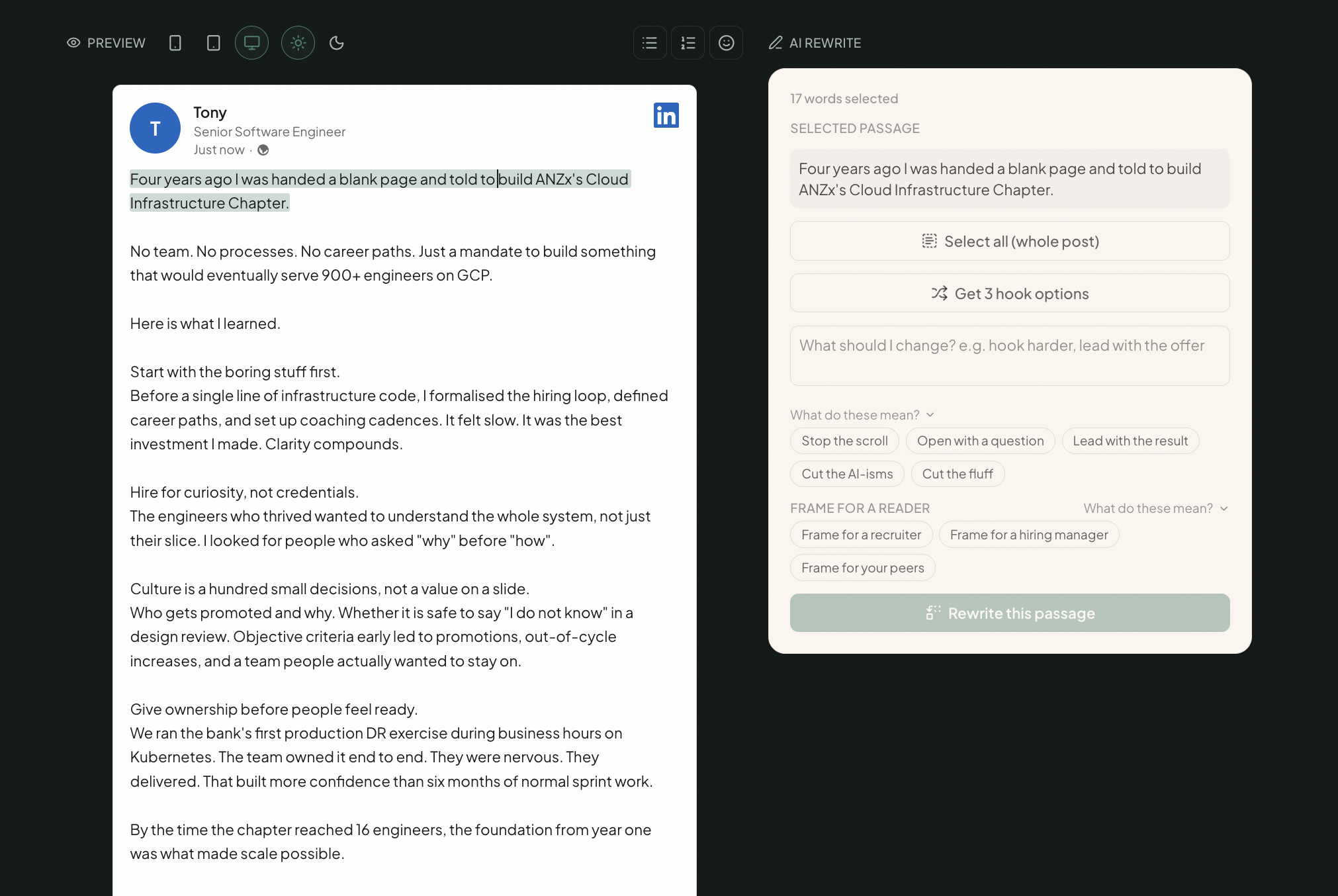1338x896 pixels.
Task: Click the LinkedIn logo on post
Action: click(666, 115)
